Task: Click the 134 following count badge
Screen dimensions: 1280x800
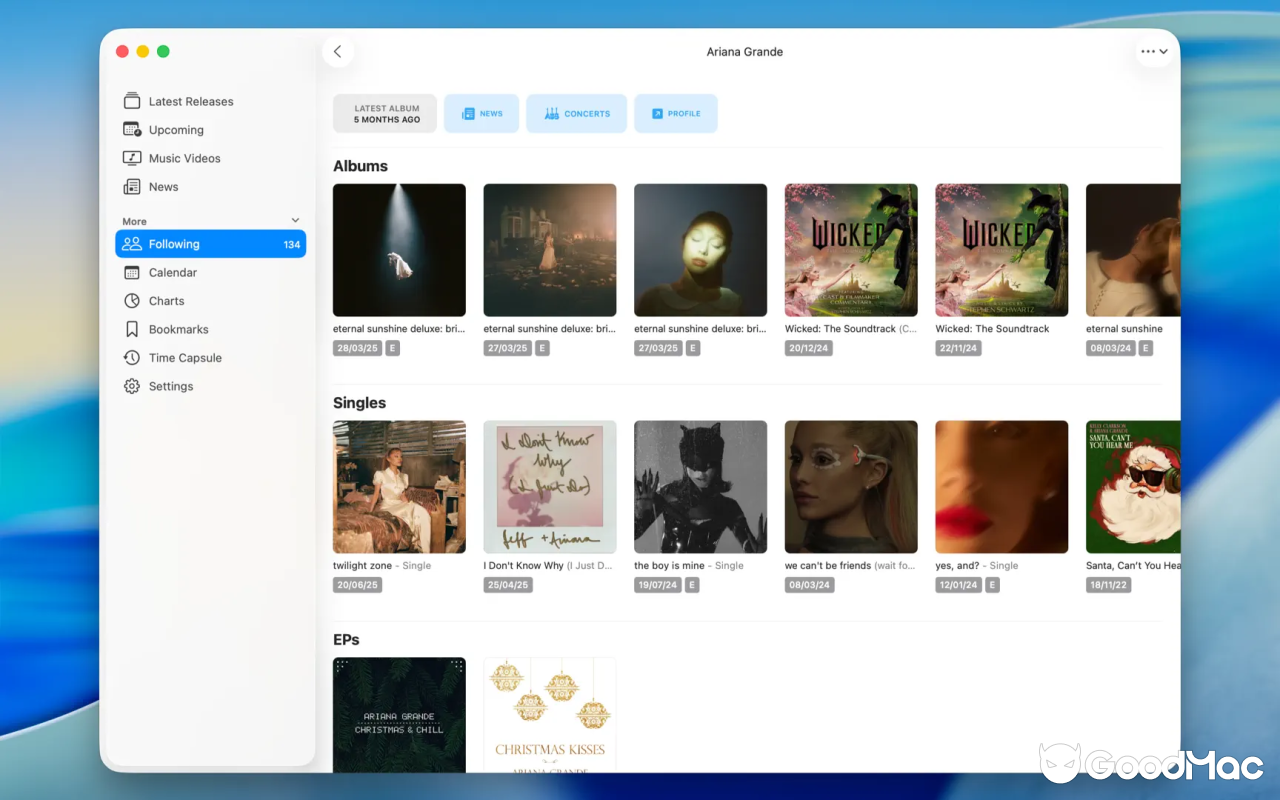Action: [292, 244]
